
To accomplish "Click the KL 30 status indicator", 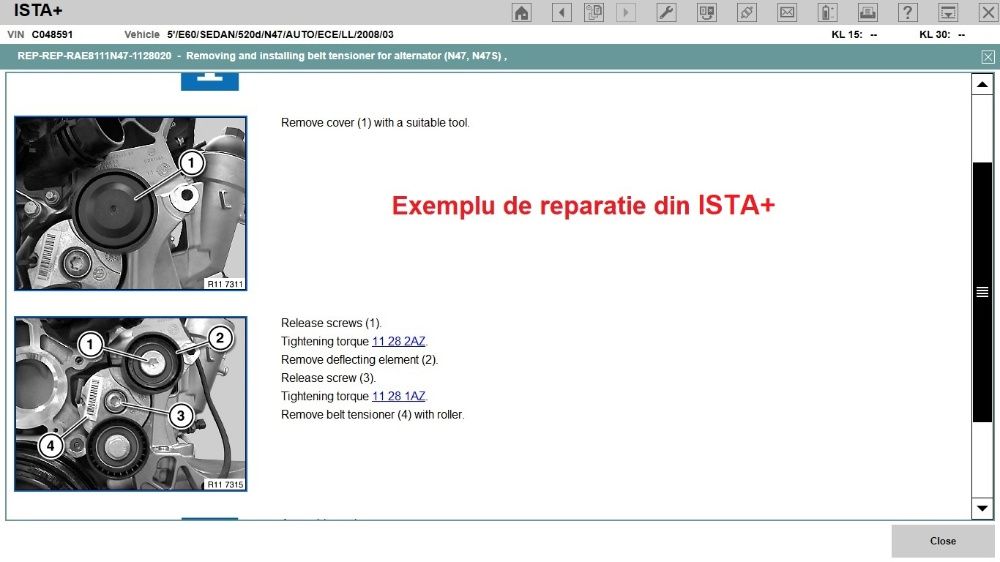I will 942,34.
